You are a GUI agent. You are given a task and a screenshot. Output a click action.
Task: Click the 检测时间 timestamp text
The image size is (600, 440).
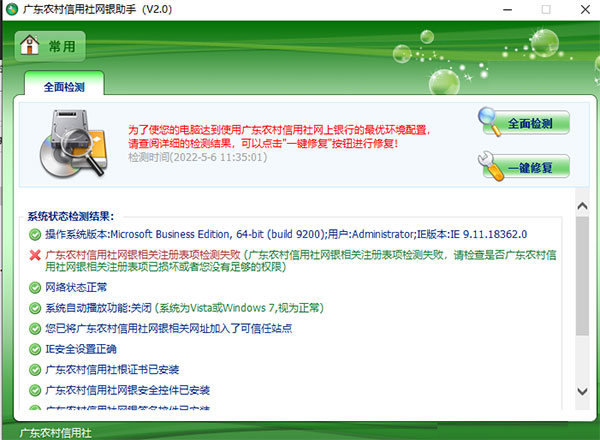point(197,157)
